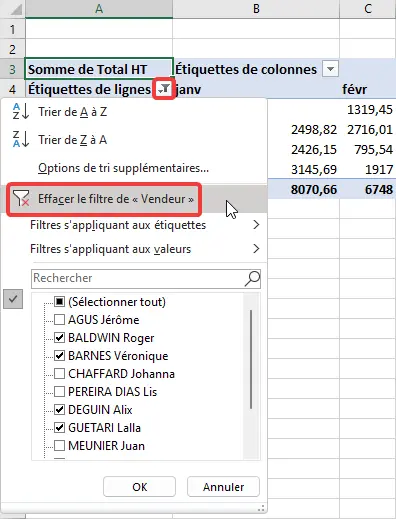
Task: Click the multi-select checkmark icon beside list
Action: pos(13,299)
